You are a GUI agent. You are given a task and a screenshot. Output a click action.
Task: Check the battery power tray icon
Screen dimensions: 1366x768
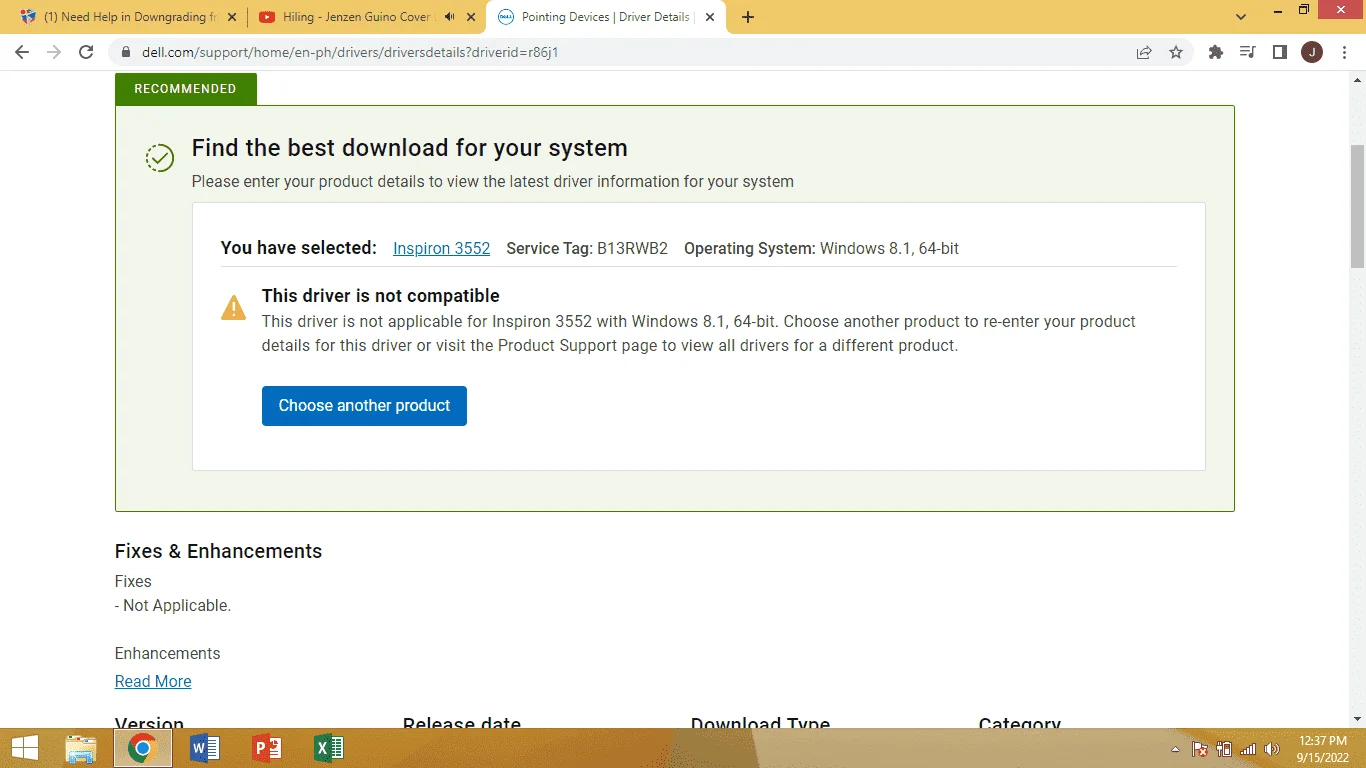coord(1224,749)
